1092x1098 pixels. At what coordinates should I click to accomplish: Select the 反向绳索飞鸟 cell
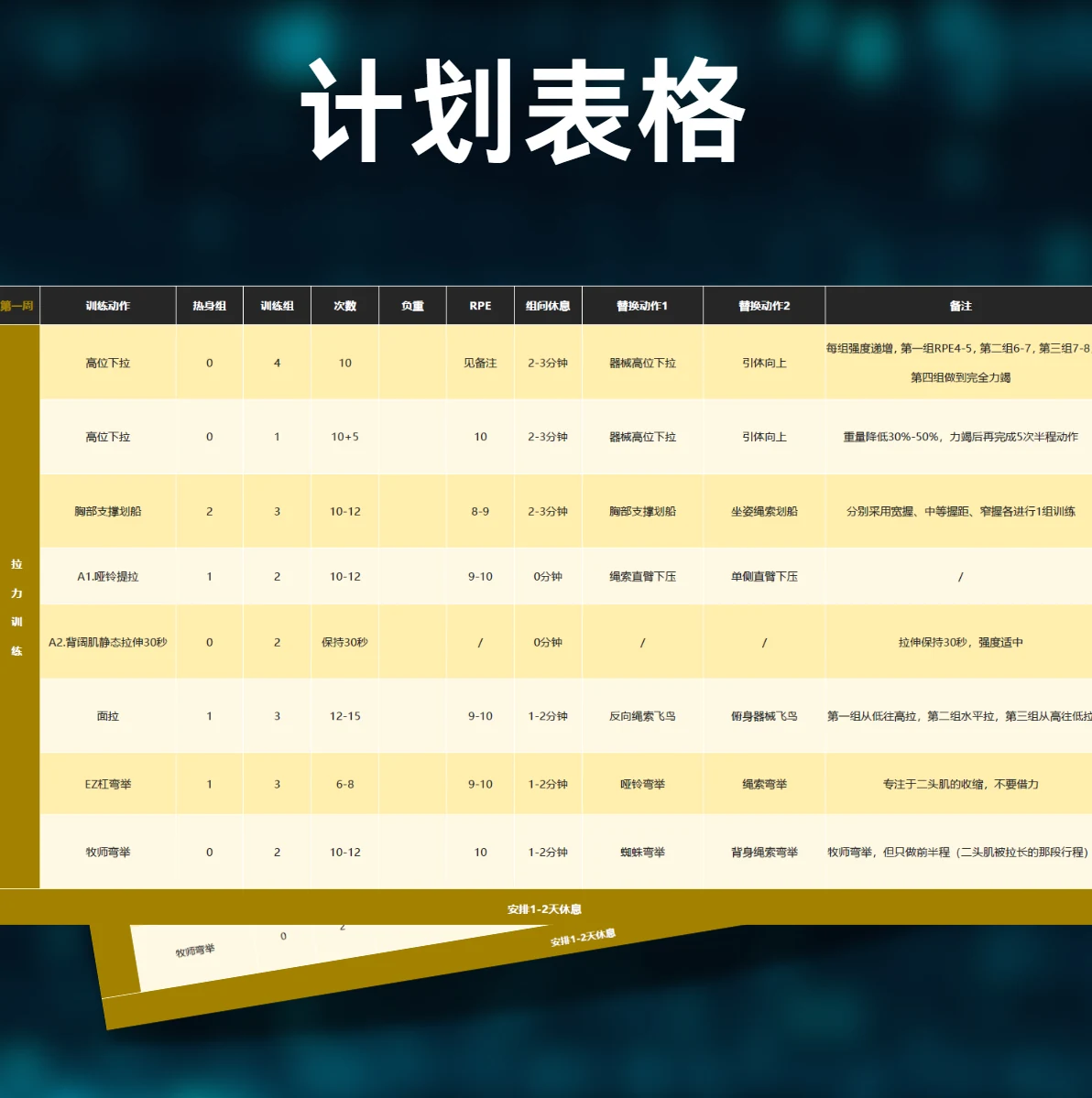(x=642, y=715)
